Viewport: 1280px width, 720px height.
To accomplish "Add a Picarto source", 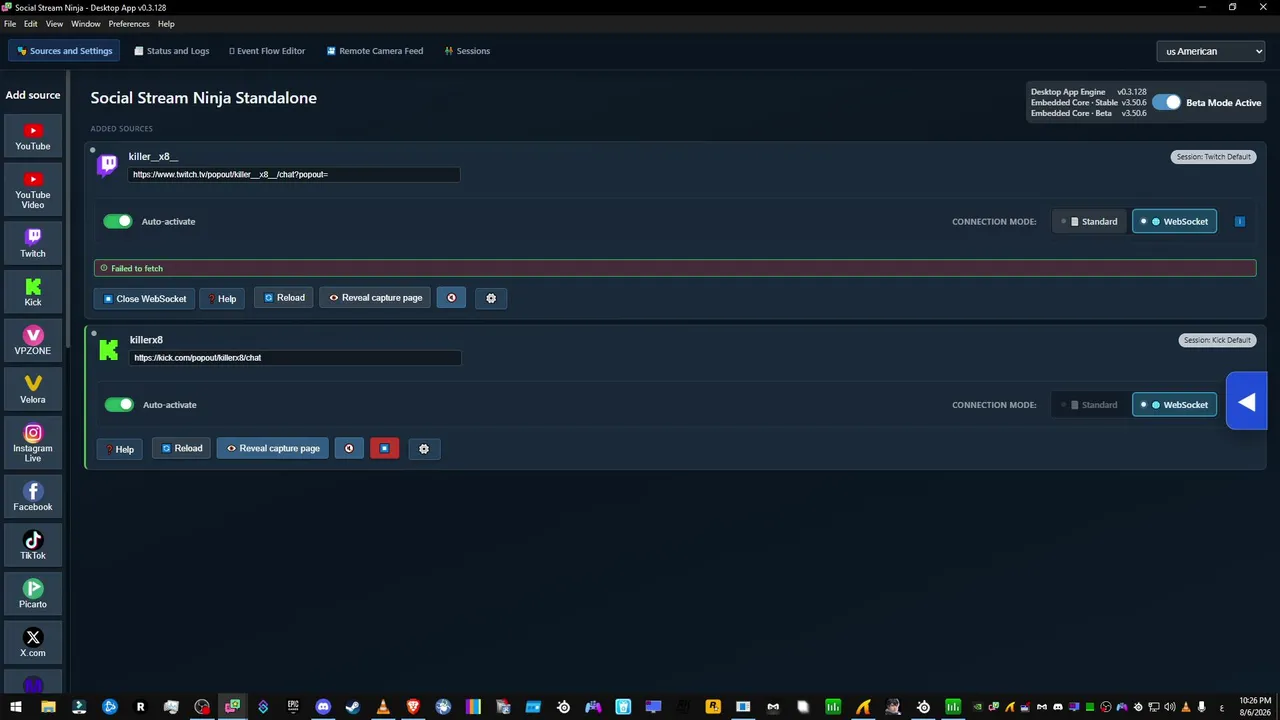I will point(33,593).
